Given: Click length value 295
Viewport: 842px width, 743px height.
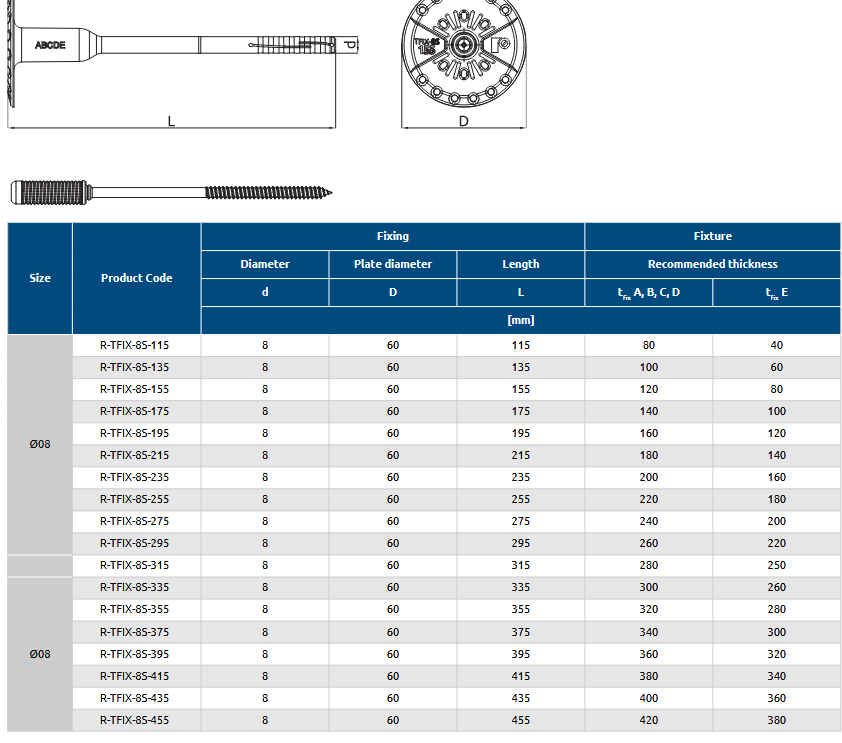Looking at the screenshot, I should (x=520, y=543).
